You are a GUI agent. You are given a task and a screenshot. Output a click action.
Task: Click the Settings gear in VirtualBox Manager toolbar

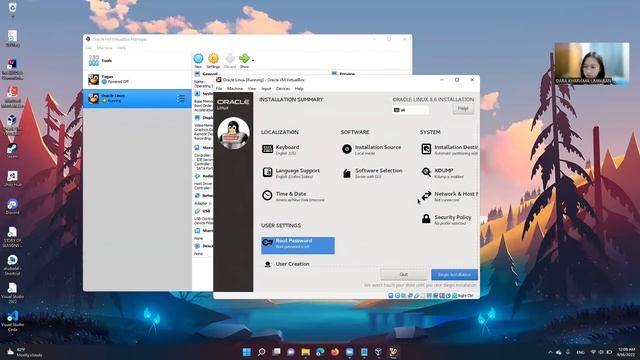coord(213,60)
